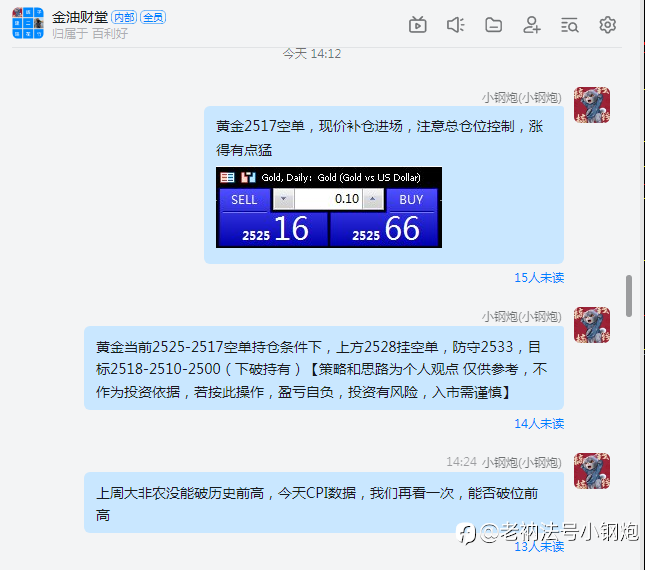Click the sell price 2525 16

[x=273, y=229]
